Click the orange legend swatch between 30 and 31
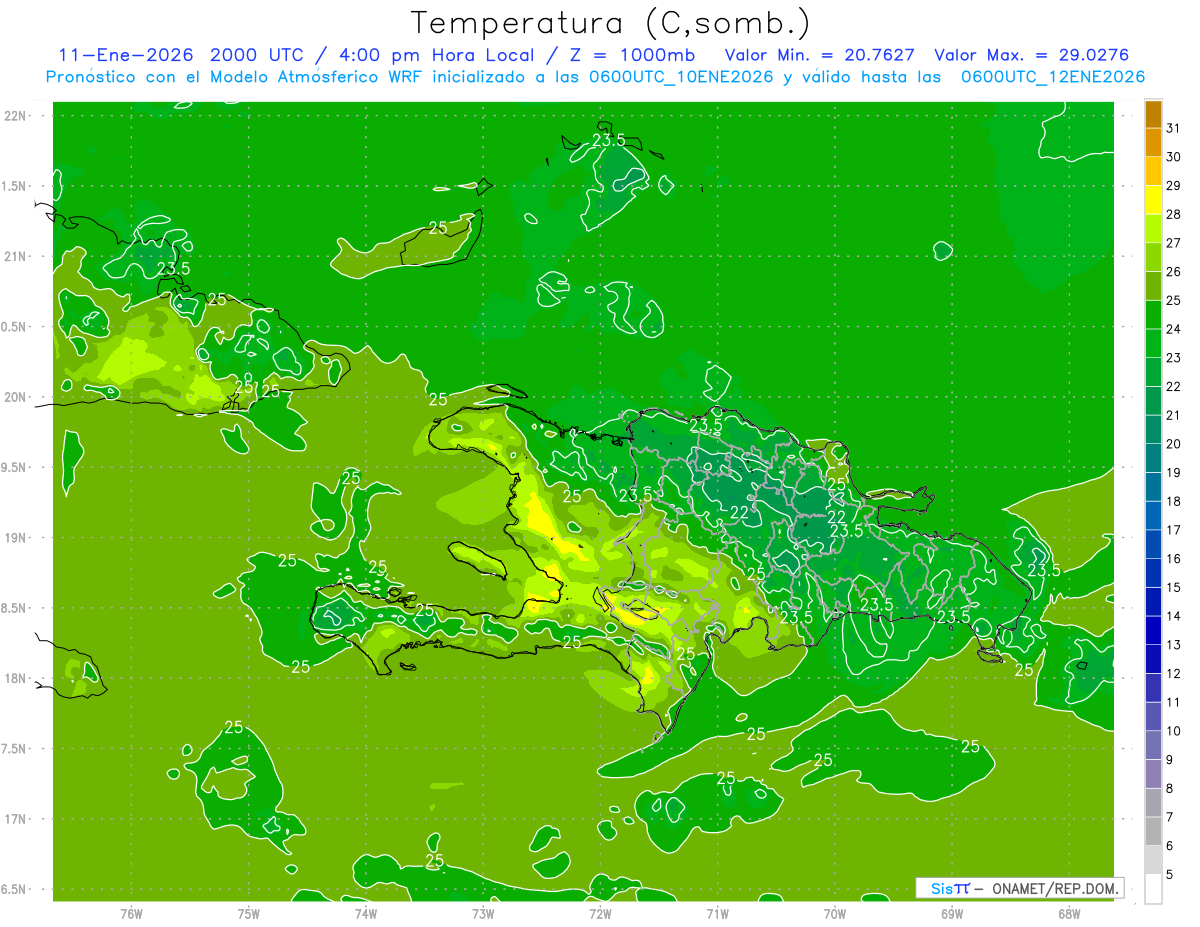The width and height of the screenshot is (1200, 927). (x=1153, y=143)
